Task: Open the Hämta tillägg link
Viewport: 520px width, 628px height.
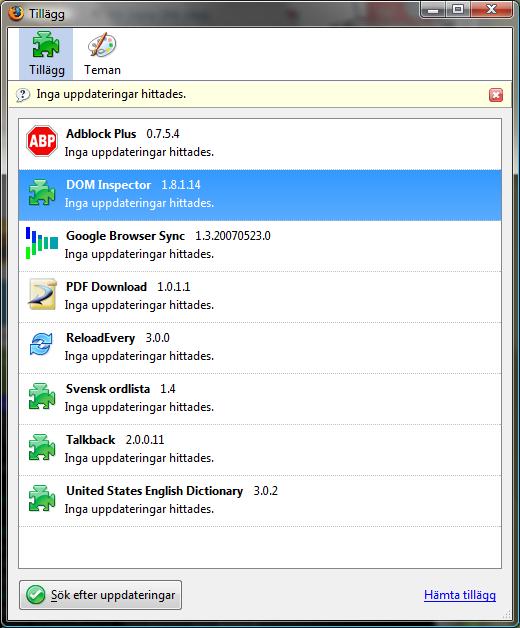Action: click(460, 595)
